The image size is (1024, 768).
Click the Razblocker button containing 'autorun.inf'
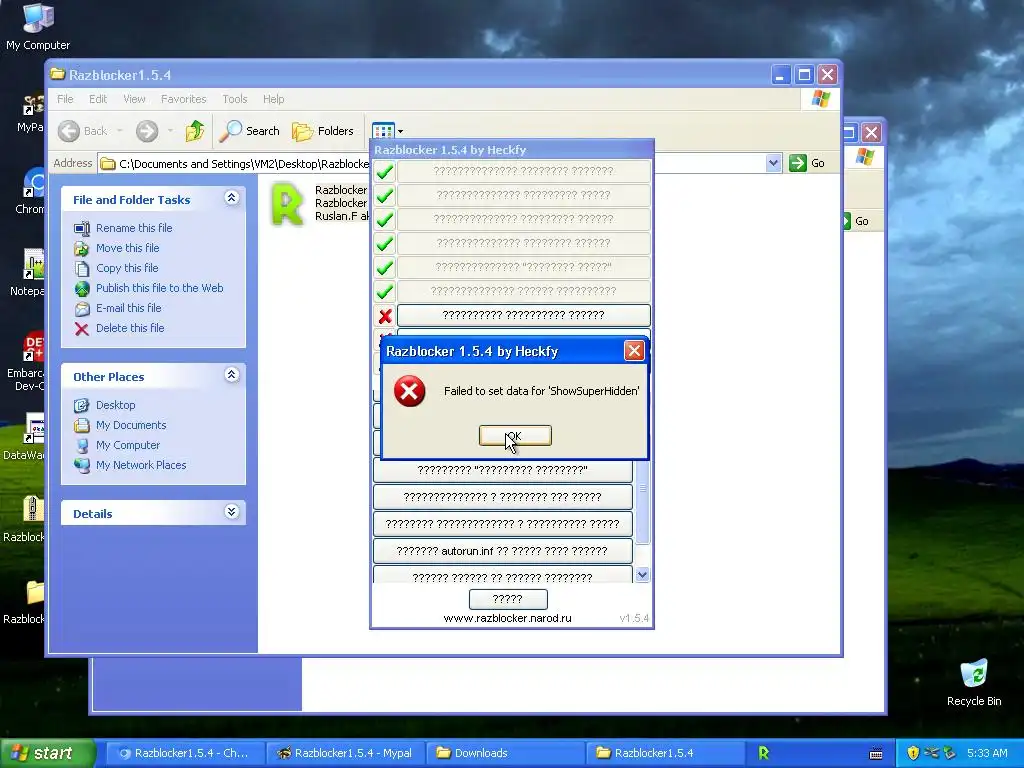tap(502, 551)
